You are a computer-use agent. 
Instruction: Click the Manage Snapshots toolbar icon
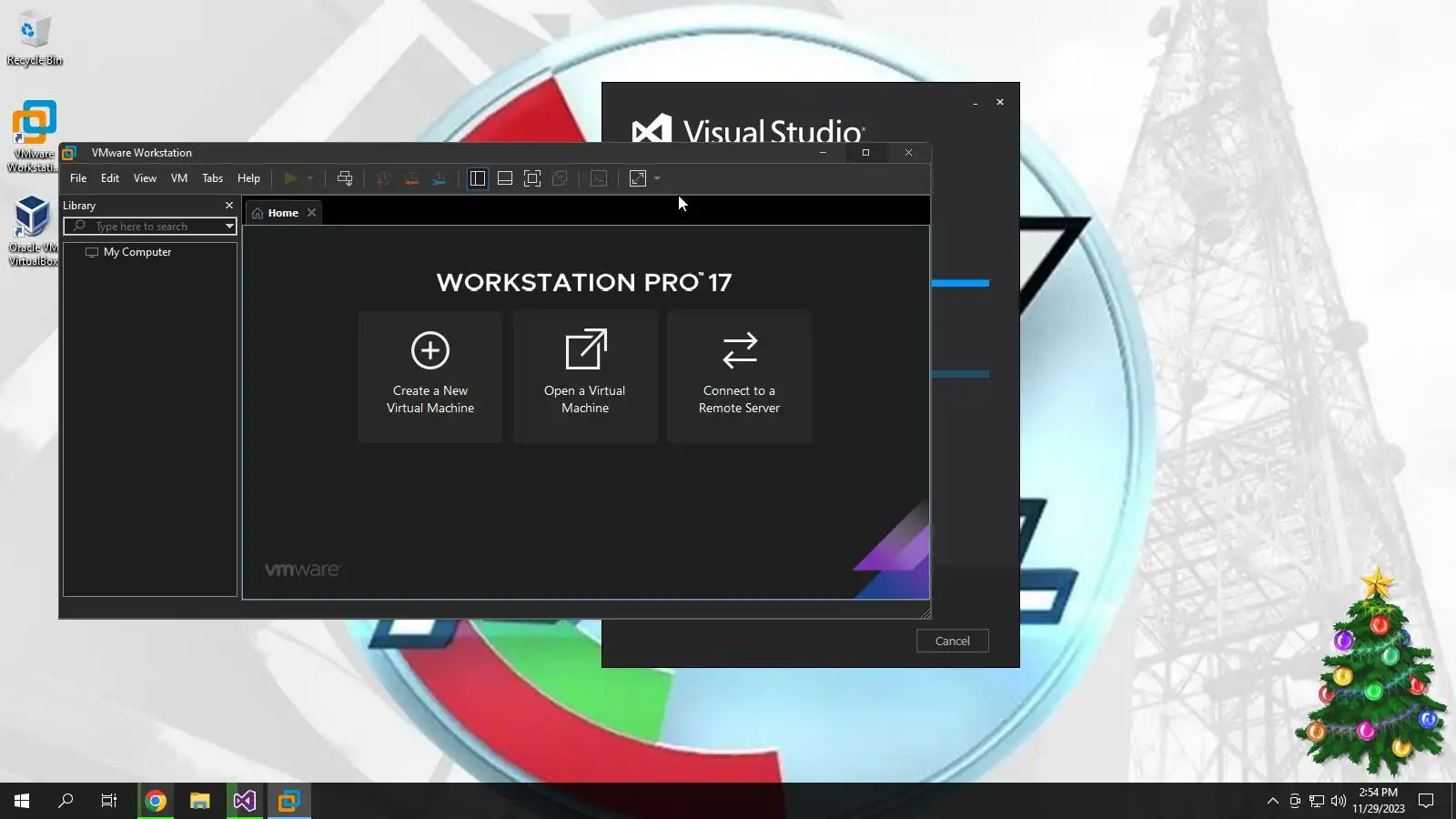click(x=440, y=178)
